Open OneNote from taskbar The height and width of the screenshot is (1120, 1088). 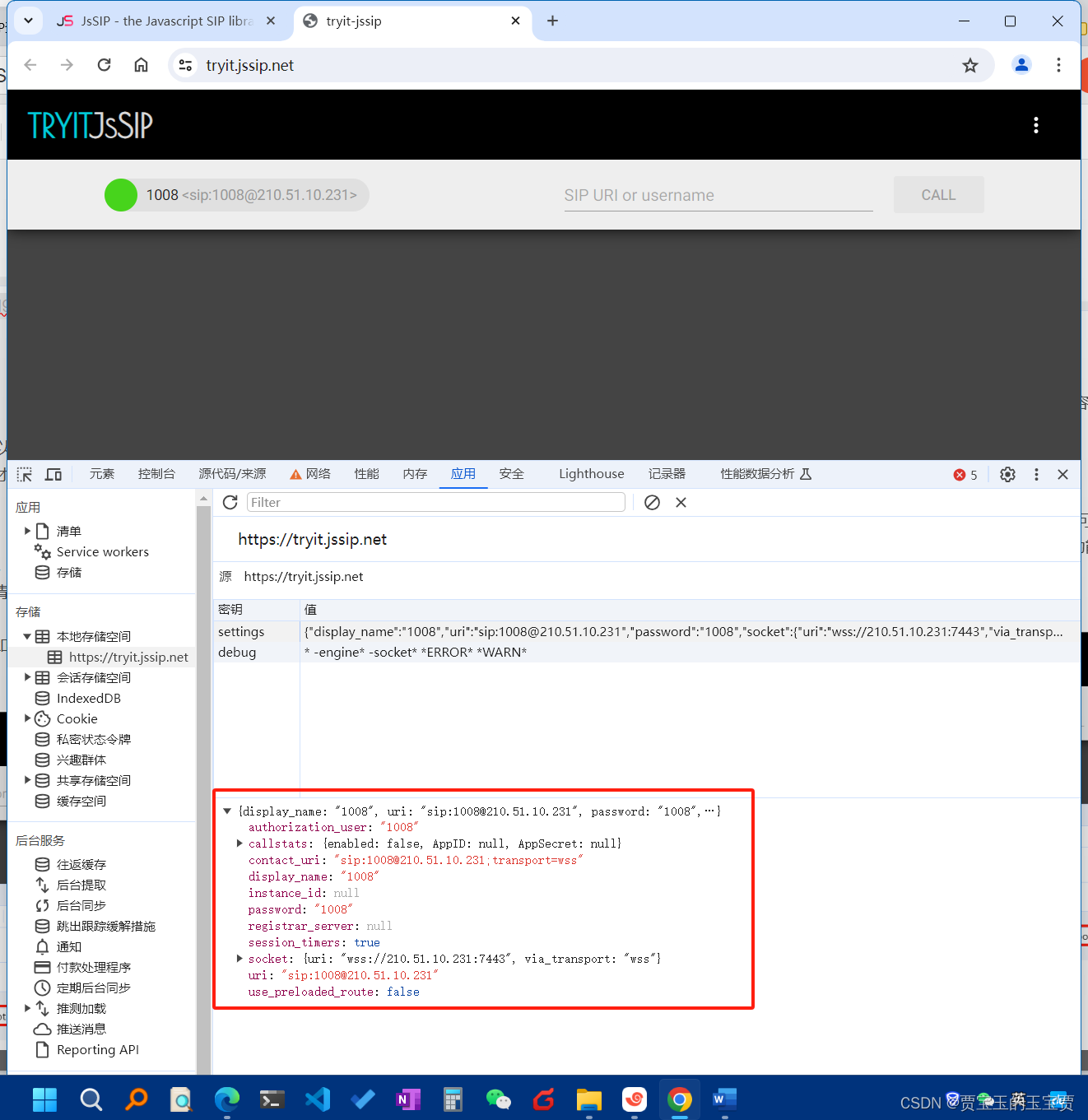coord(408,1099)
